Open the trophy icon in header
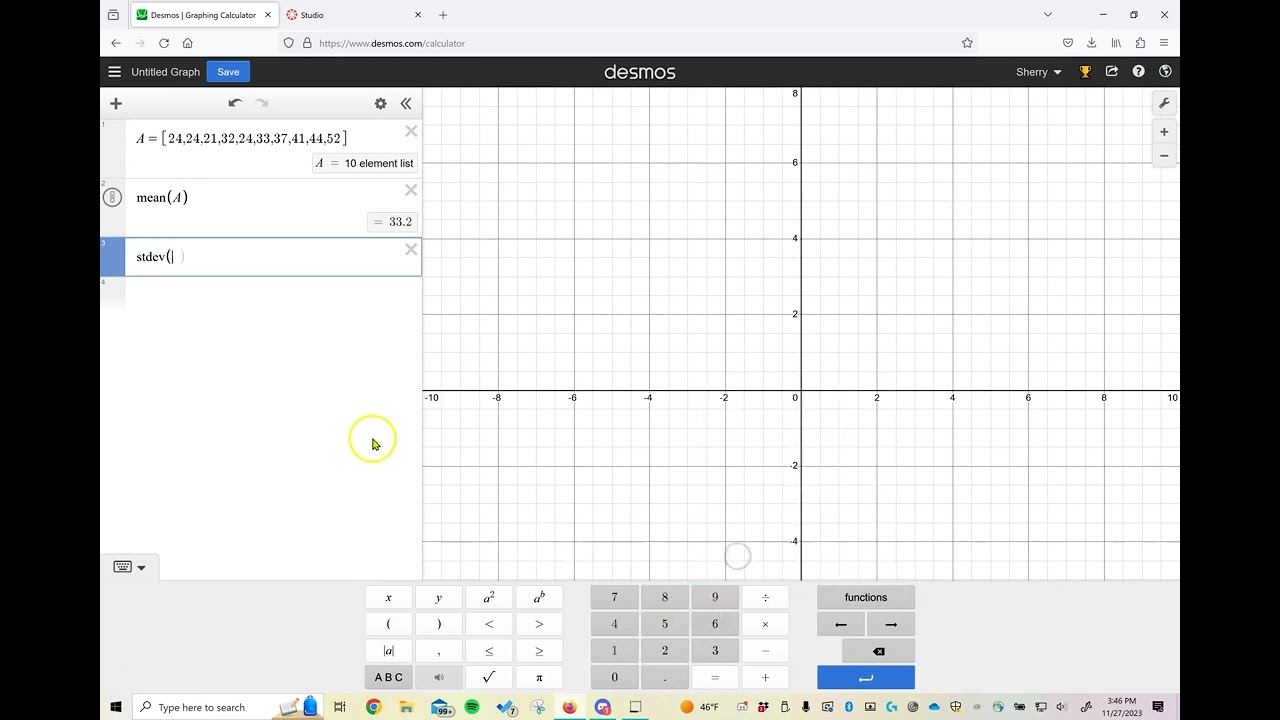Screen dimensions: 1280x720 tap(1085, 72)
